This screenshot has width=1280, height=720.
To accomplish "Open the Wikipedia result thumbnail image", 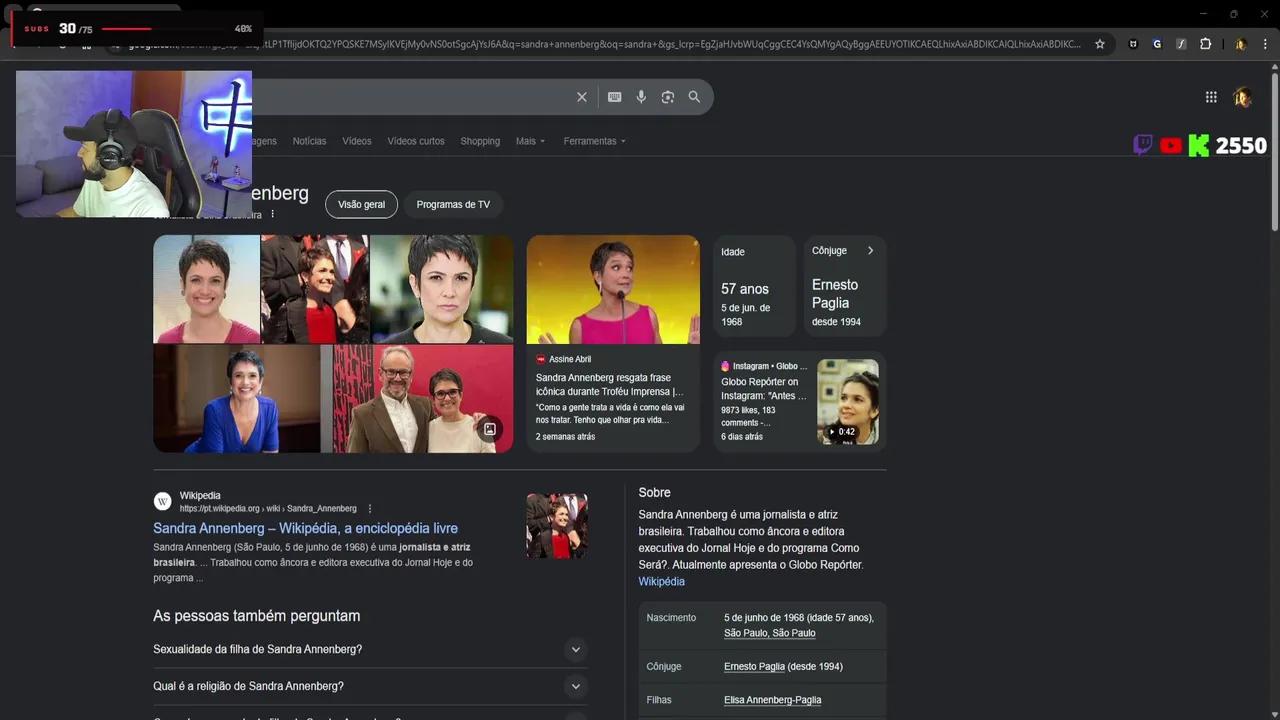I will tap(557, 526).
